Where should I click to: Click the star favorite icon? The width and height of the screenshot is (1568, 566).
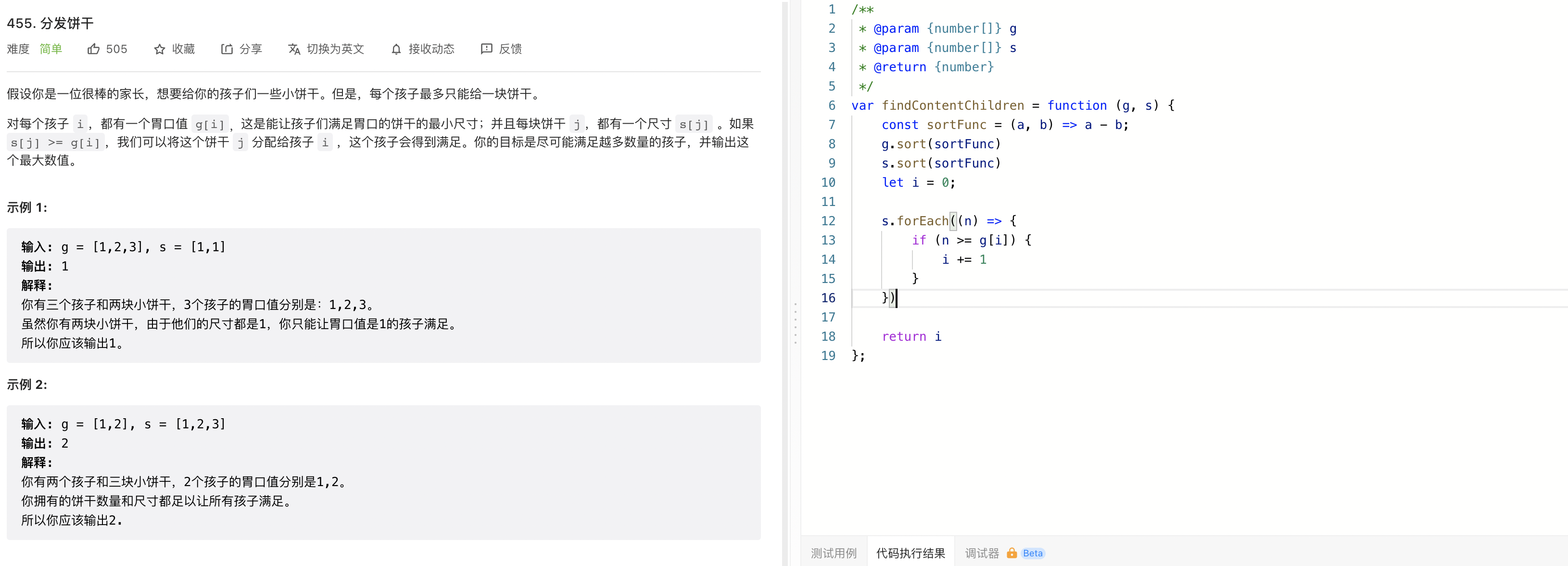tap(160, 50)
